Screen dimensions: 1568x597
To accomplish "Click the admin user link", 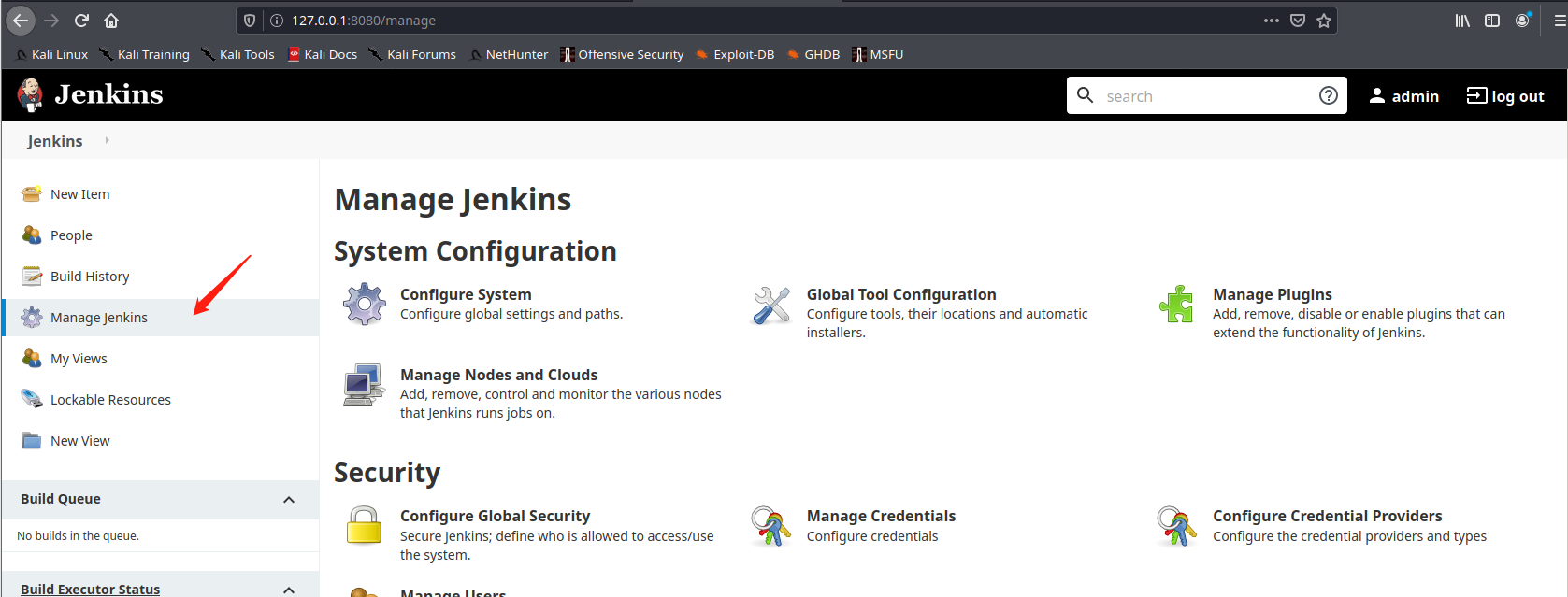I will pos(1404,96).
